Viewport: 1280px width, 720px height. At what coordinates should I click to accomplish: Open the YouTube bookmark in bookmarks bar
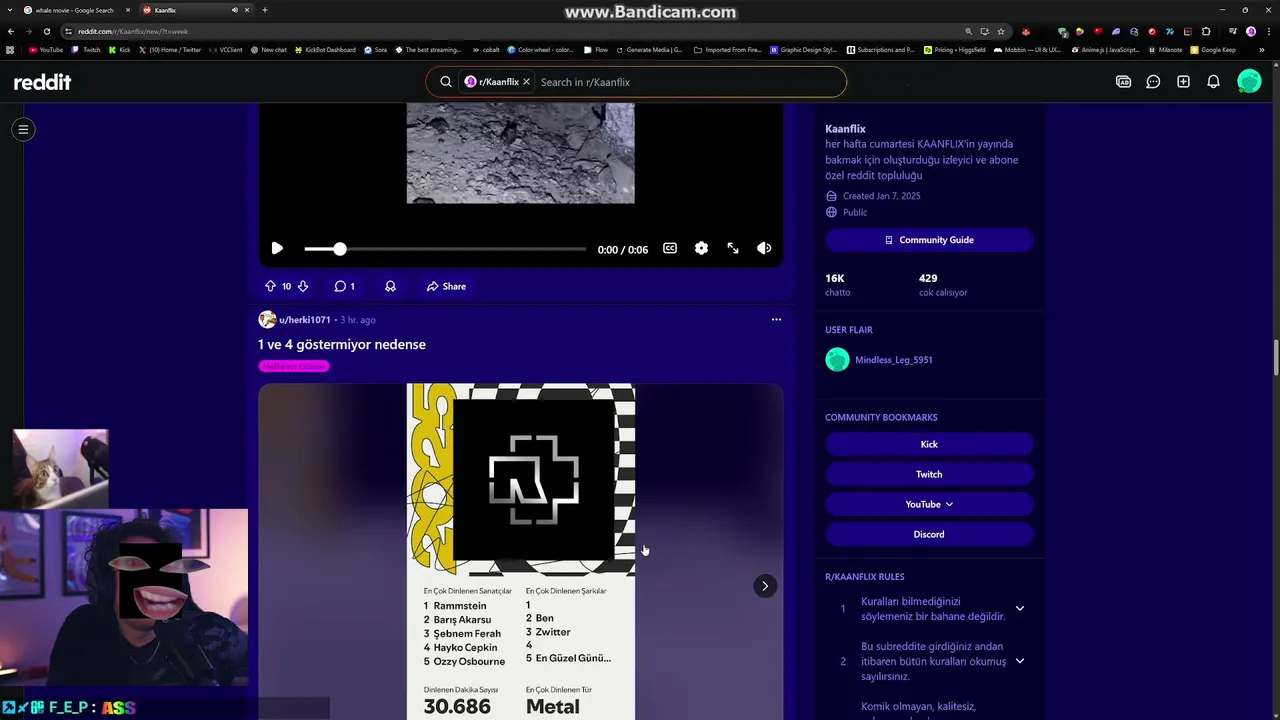[x=46, y=49]
